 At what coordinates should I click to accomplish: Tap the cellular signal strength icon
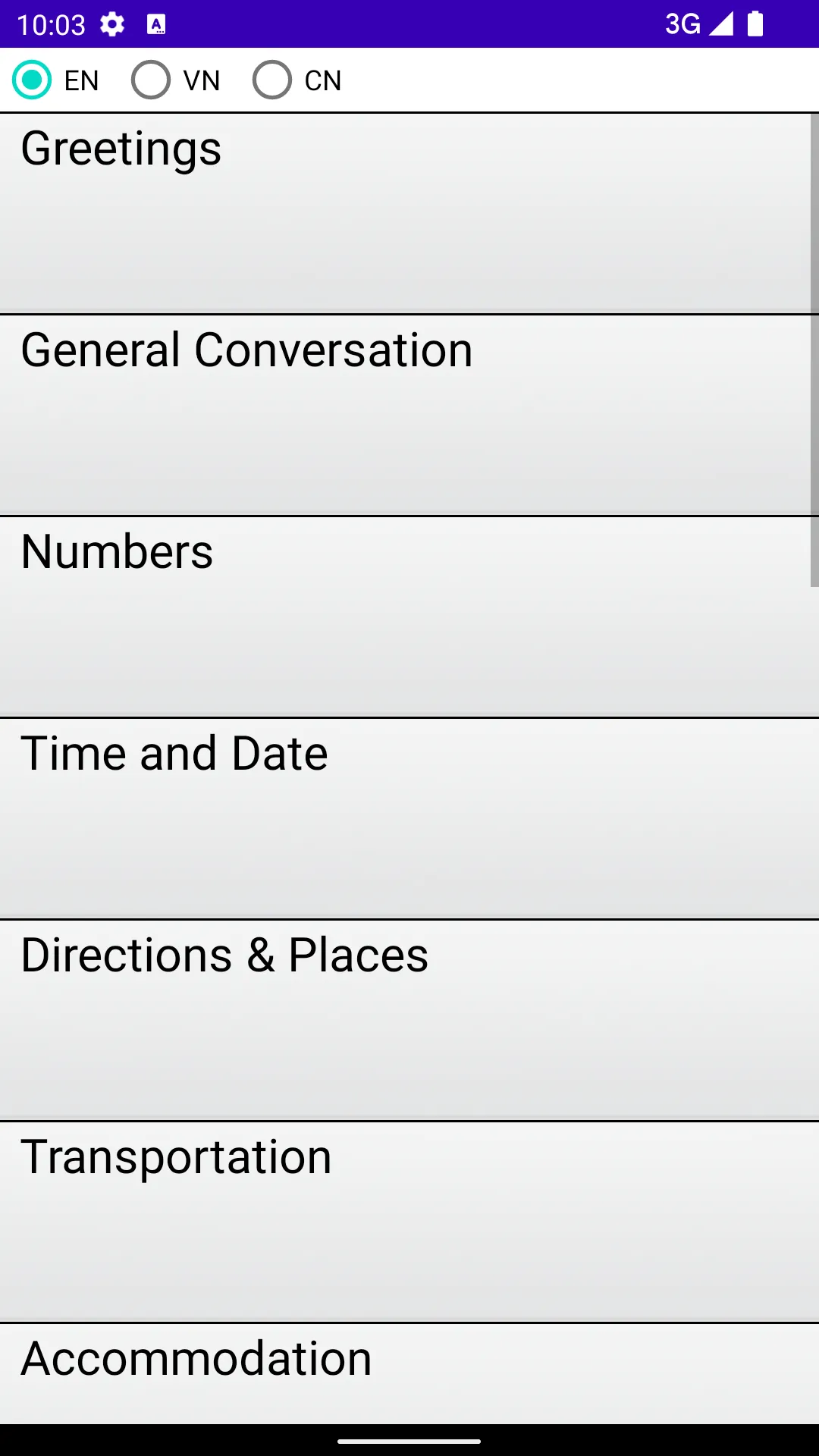721,24
